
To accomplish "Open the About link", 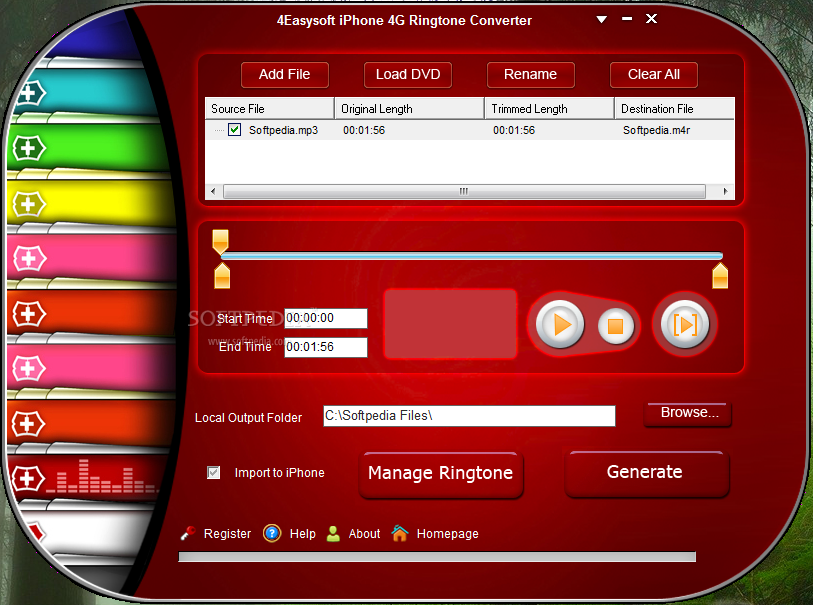I will 364,533.
